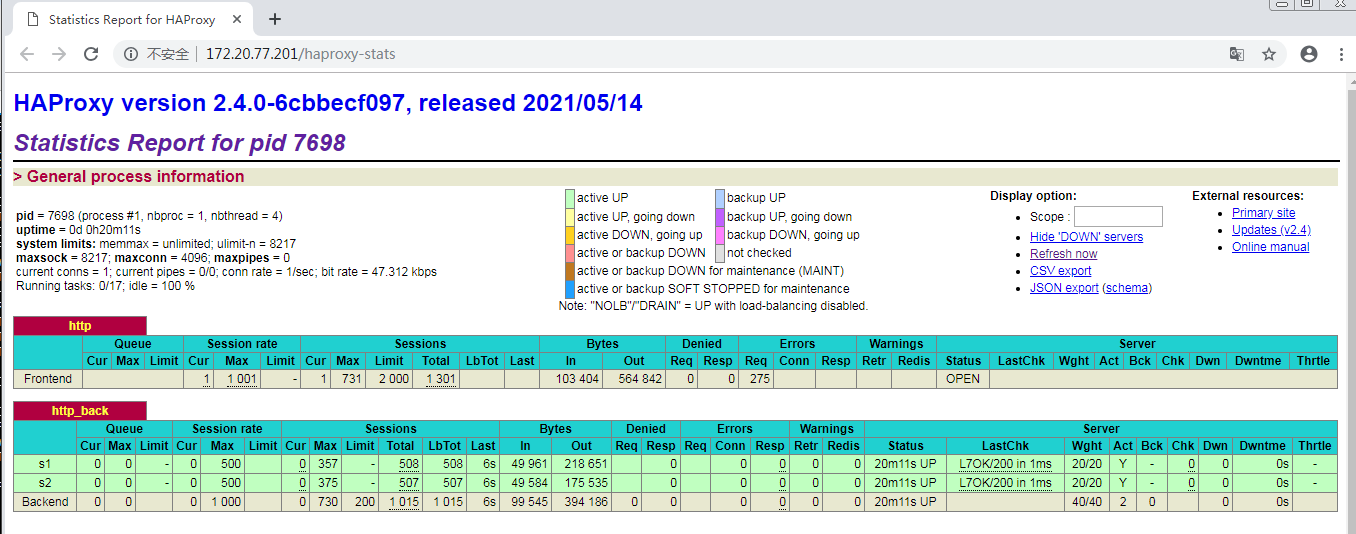Click the http_back proxy section header
Viewport: 1356px width, 534px height.
pyautogui.click(x=80, y=410)
